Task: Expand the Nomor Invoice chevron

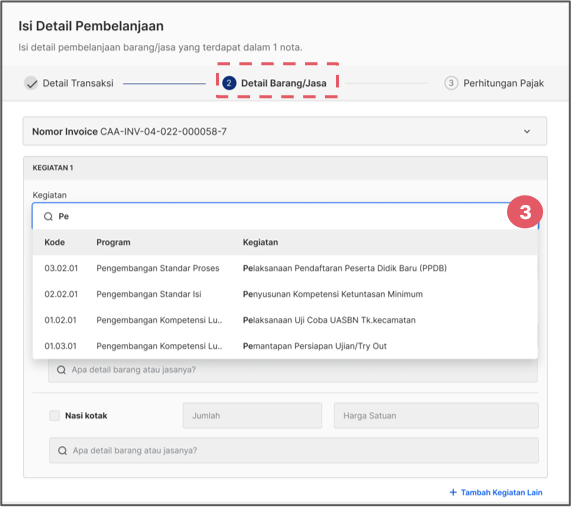Action: tap(527, 131)
